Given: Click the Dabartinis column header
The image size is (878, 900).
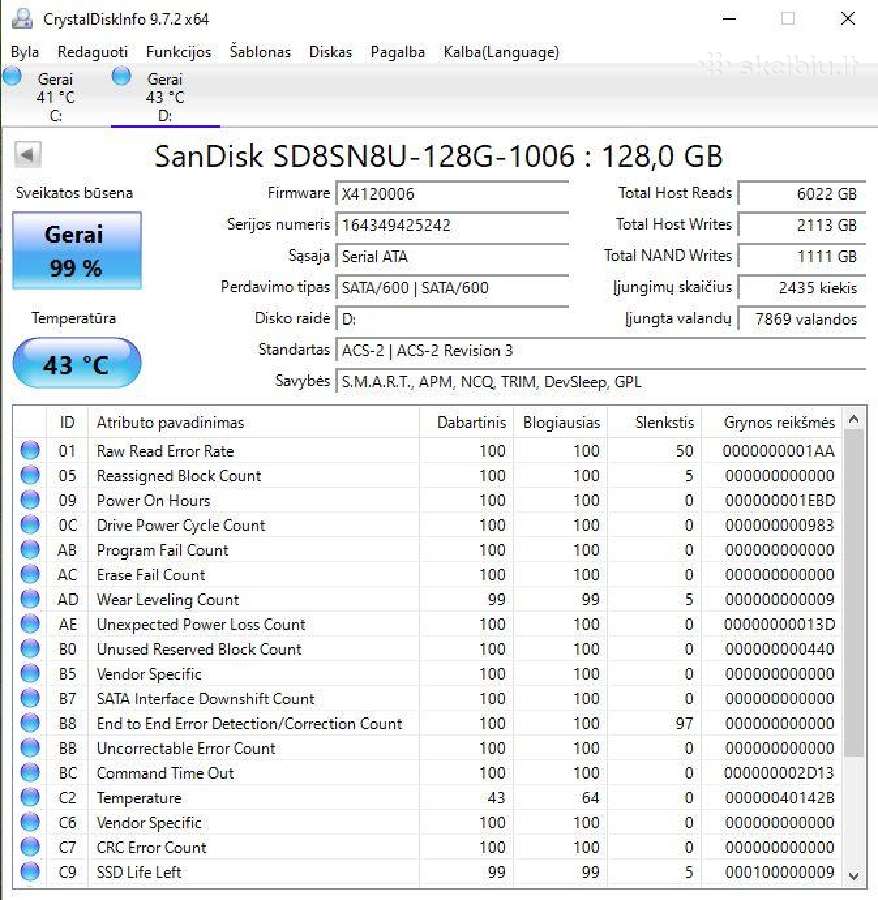Looking at the screenshot, I should [467, 423].
